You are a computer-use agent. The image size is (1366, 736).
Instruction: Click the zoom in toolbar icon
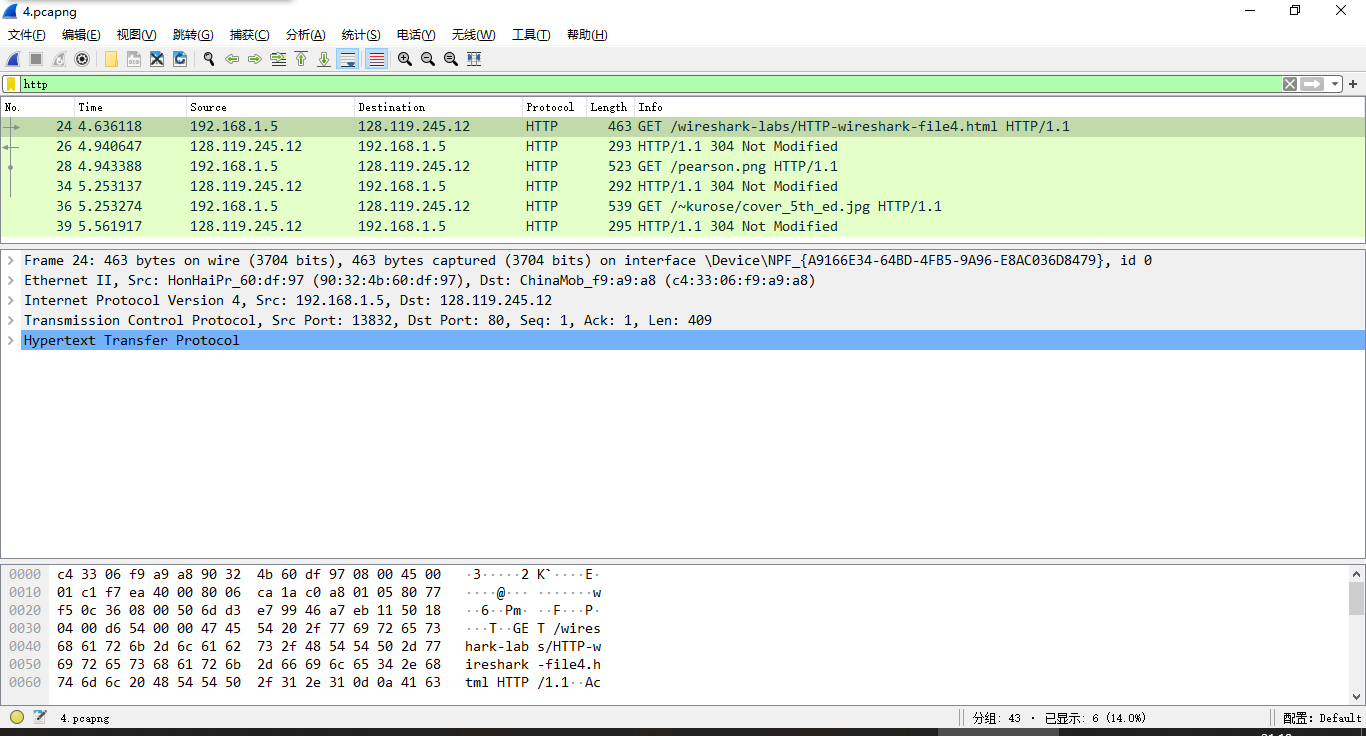tap(404, 59)
